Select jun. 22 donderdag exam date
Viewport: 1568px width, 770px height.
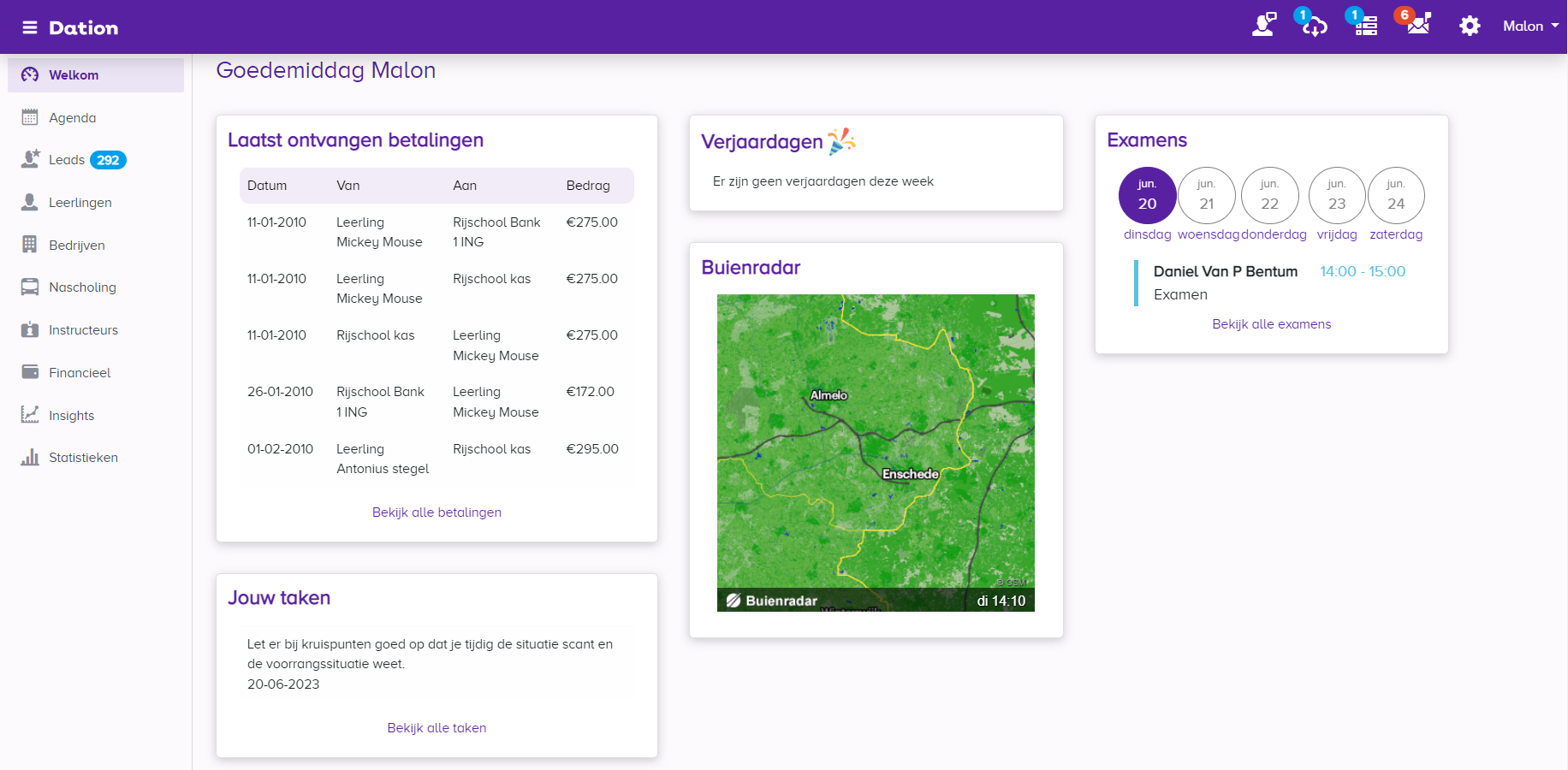point(1270,196)
